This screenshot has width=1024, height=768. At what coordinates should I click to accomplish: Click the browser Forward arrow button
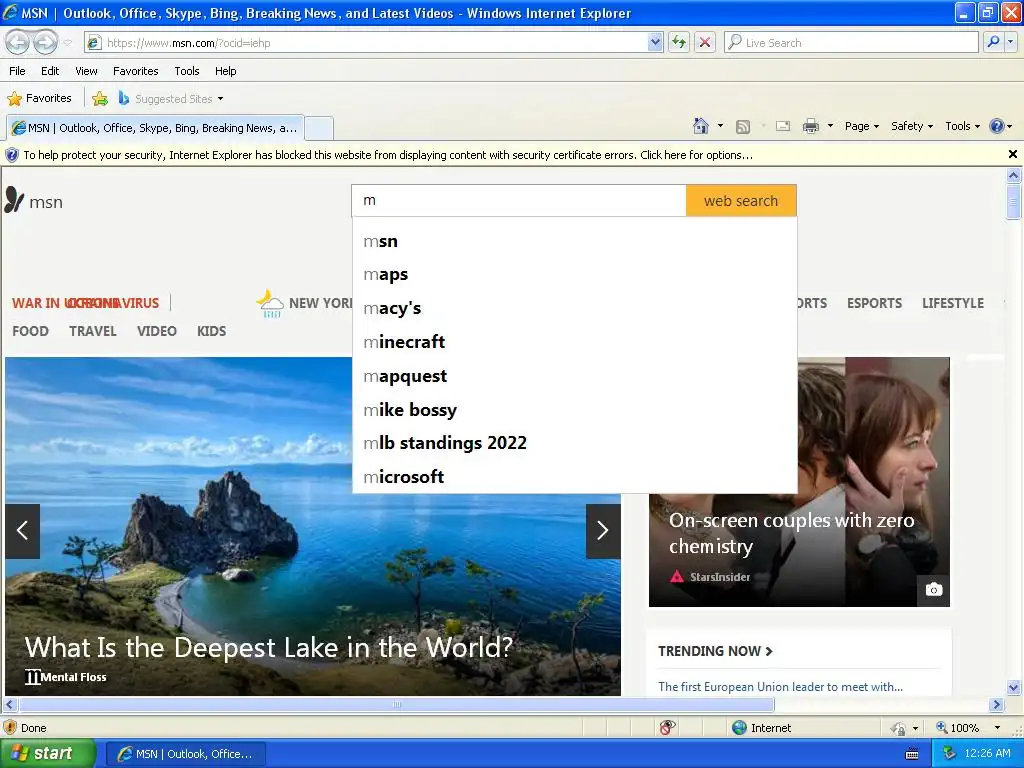pyautogui.click(x=45, y=42)
